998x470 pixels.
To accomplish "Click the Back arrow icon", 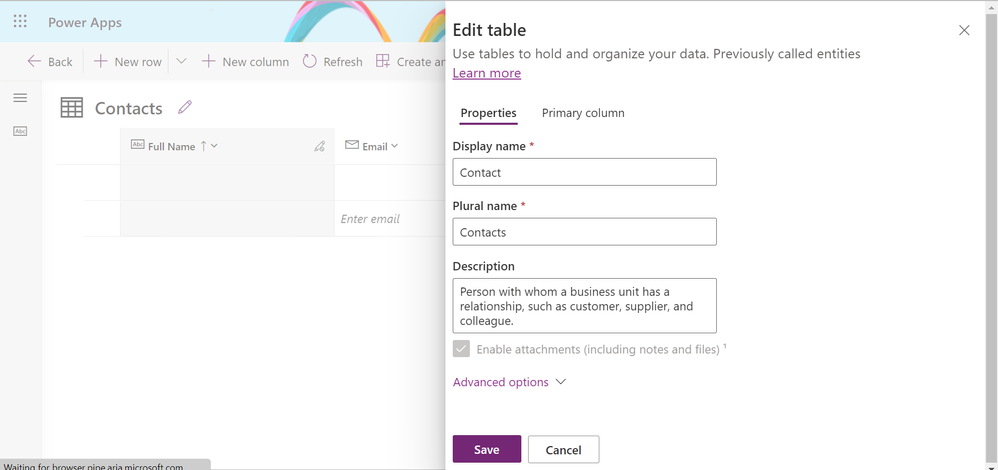I will point(34,61).
